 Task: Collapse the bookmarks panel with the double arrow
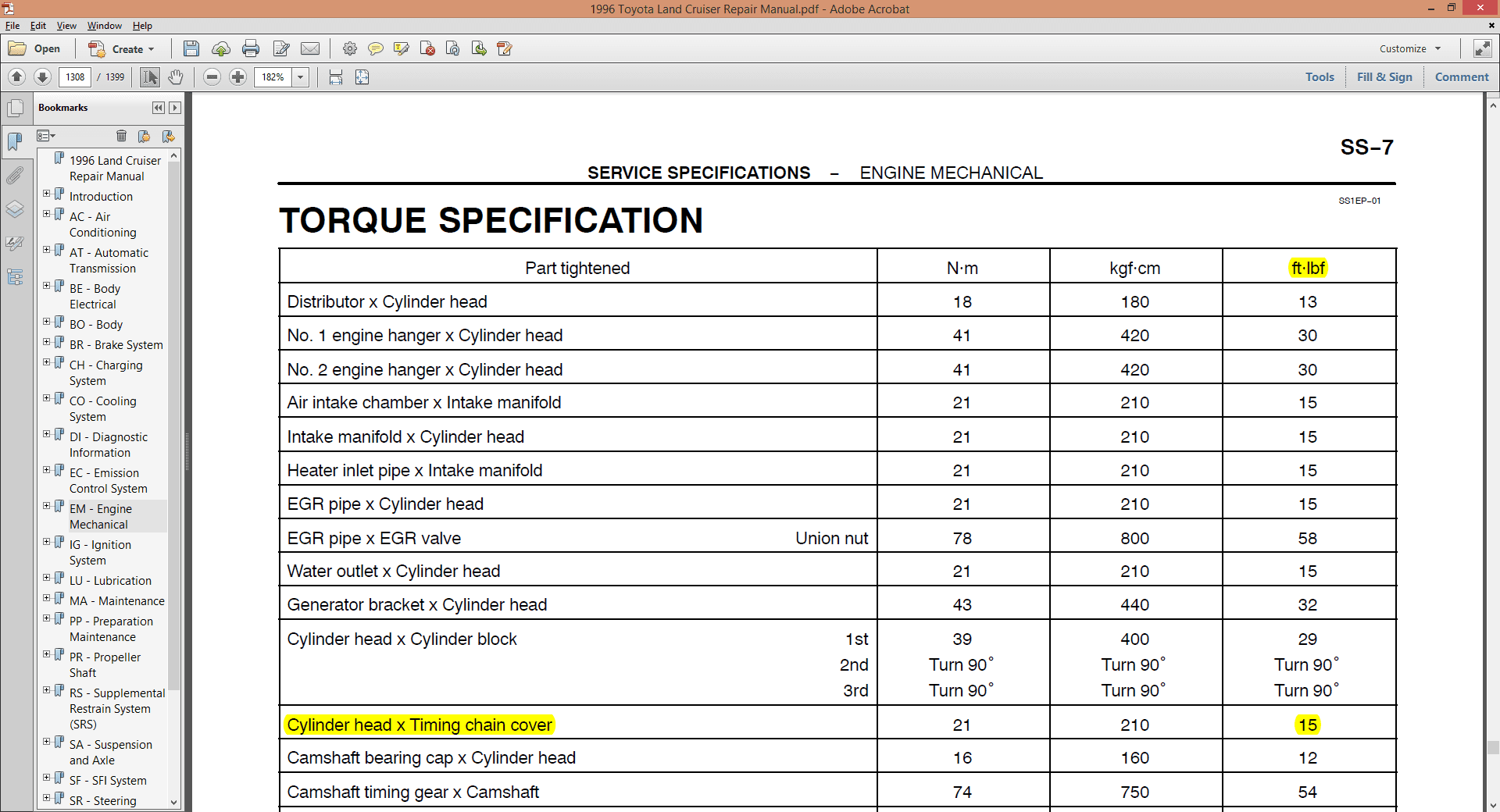coord(159,108)
